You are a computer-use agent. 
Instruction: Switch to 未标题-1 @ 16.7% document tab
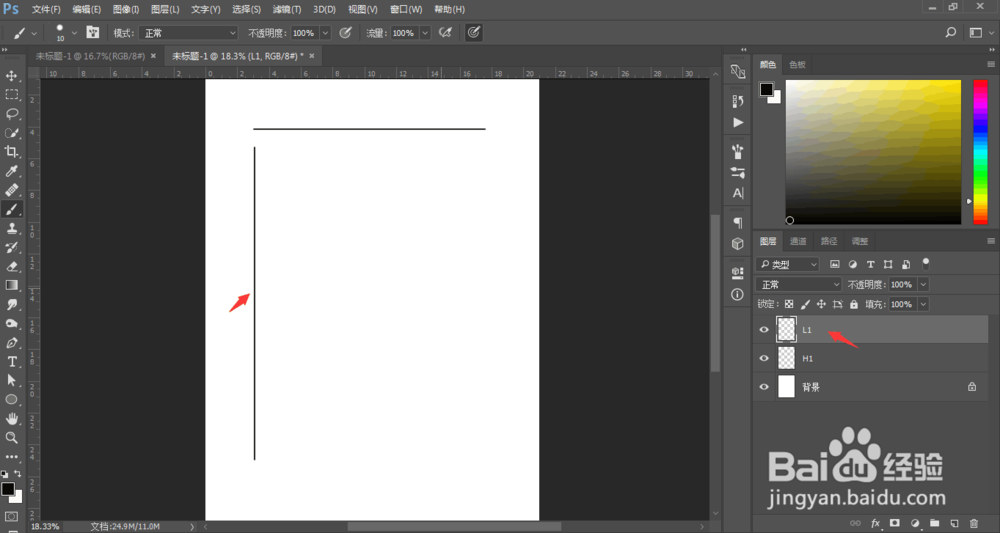click(91, 56)
